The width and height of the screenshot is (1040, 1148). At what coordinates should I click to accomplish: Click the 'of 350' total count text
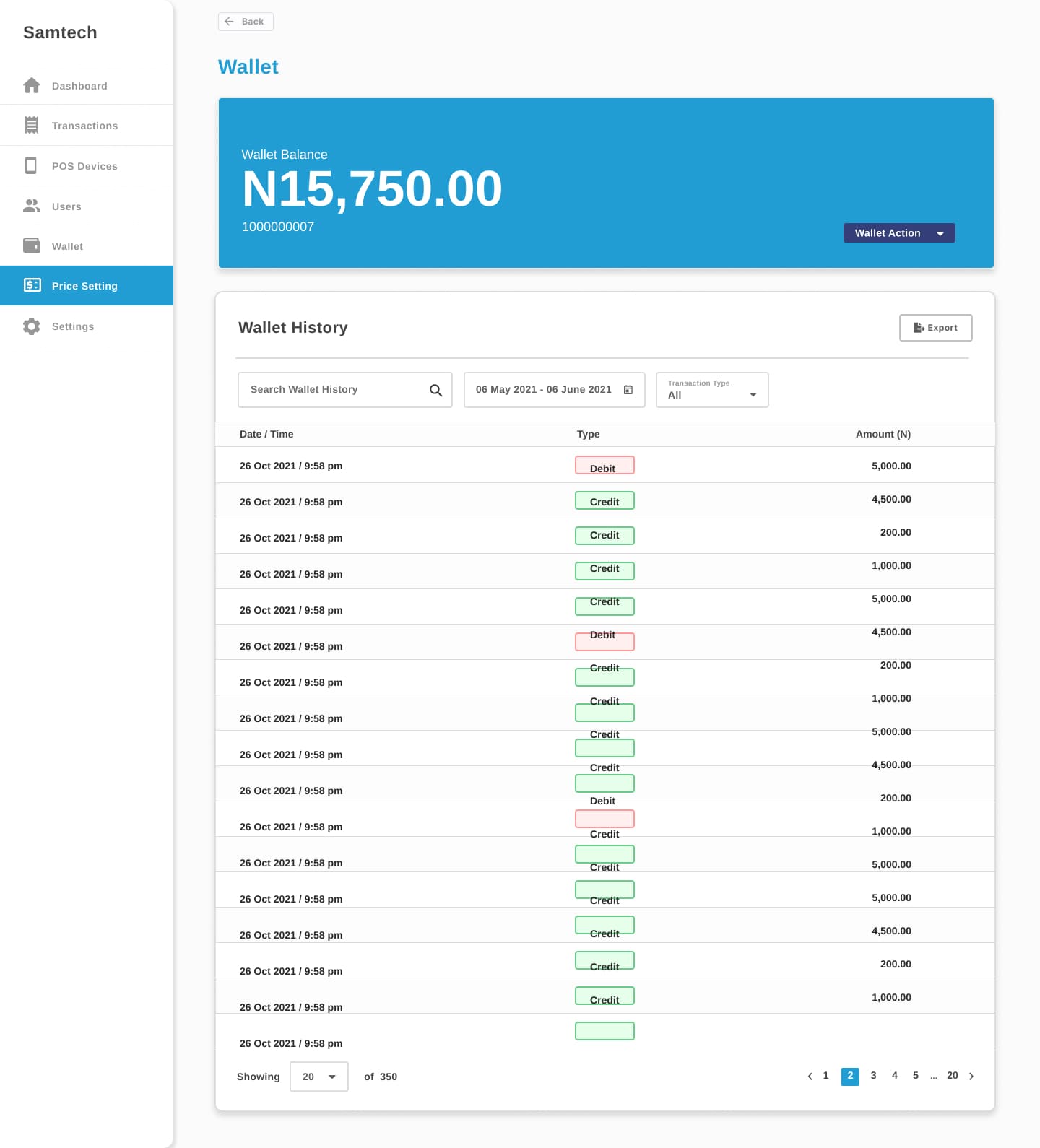tap(381, 1077)
